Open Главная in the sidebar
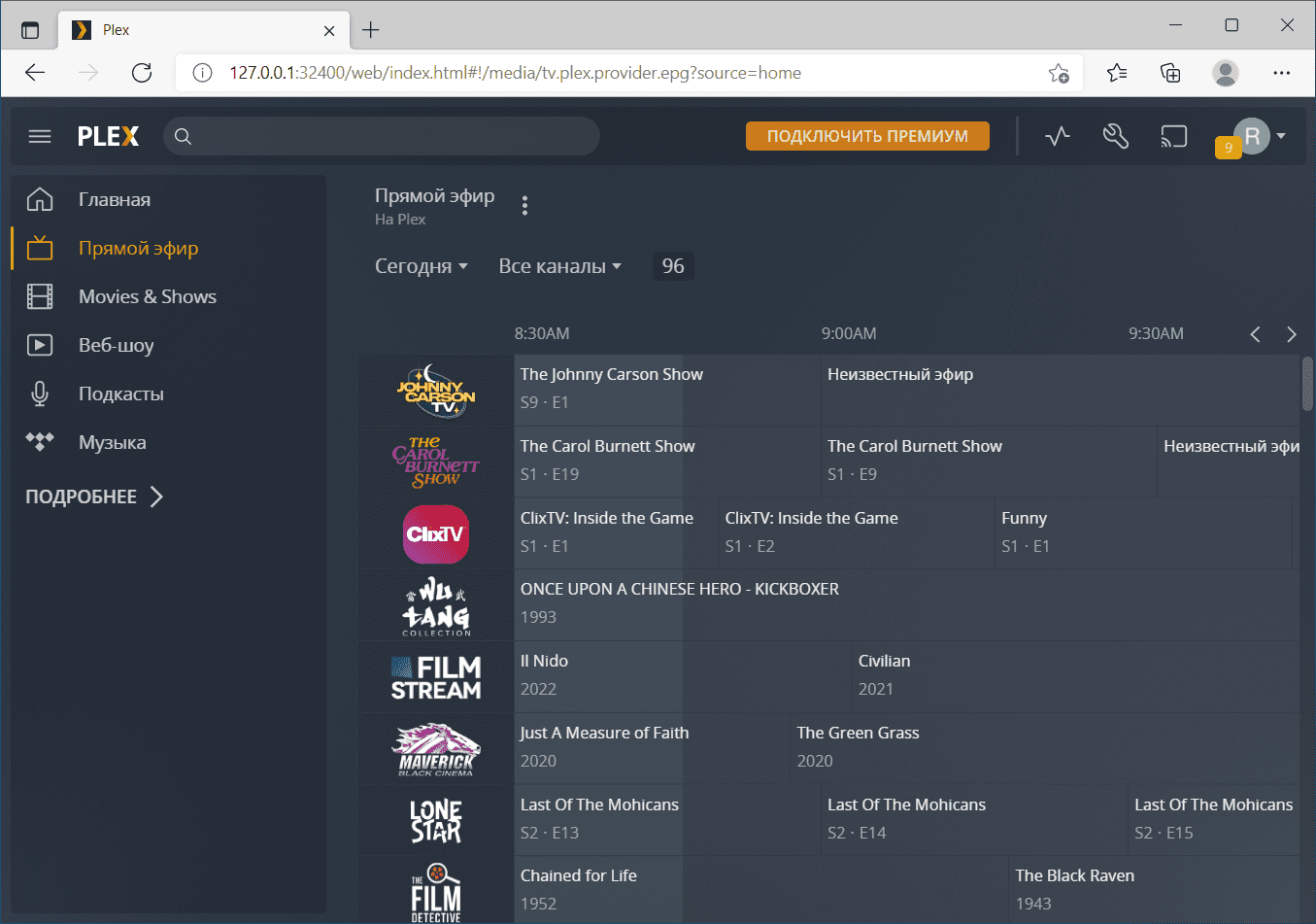This screenshot has height=924, width=1316. (x=115, y=199)
